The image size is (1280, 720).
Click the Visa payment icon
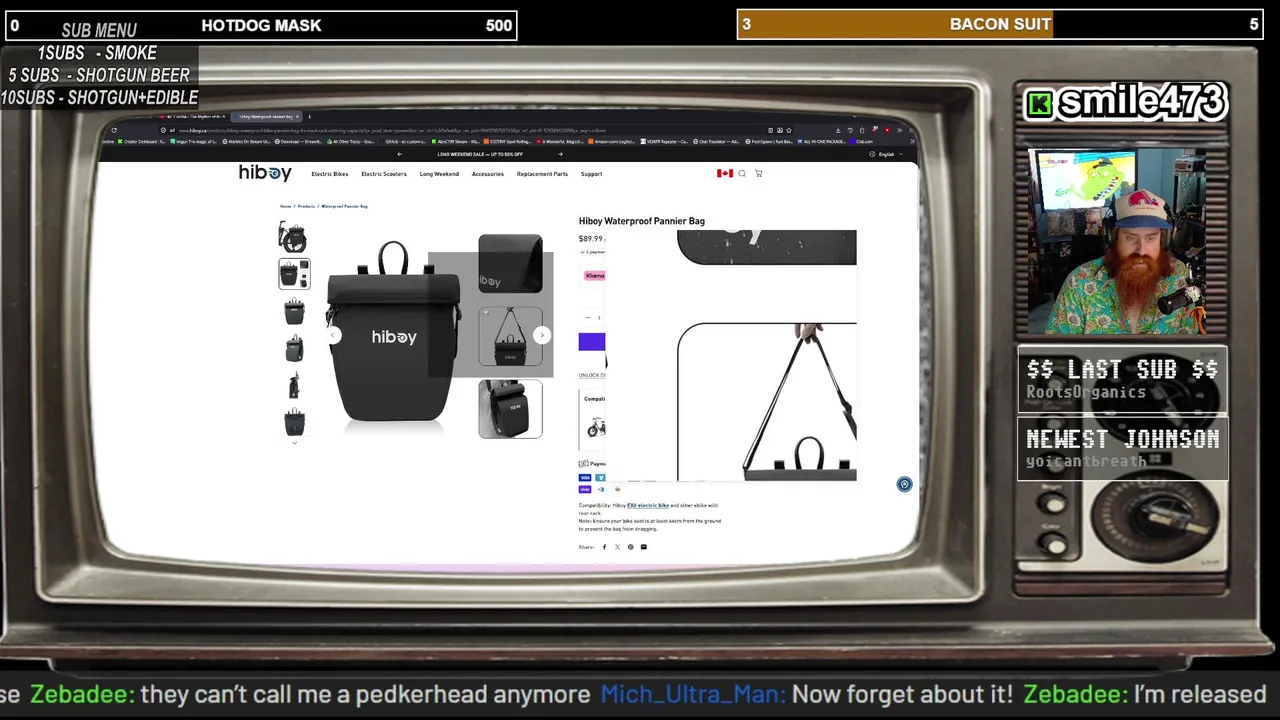click(584, 478)
